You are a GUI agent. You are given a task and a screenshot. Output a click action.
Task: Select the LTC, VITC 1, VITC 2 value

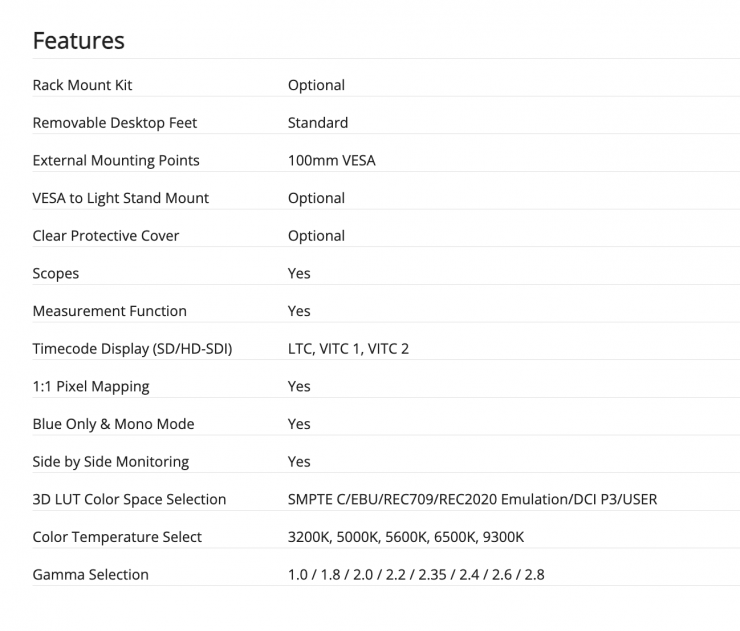point(348,349)
